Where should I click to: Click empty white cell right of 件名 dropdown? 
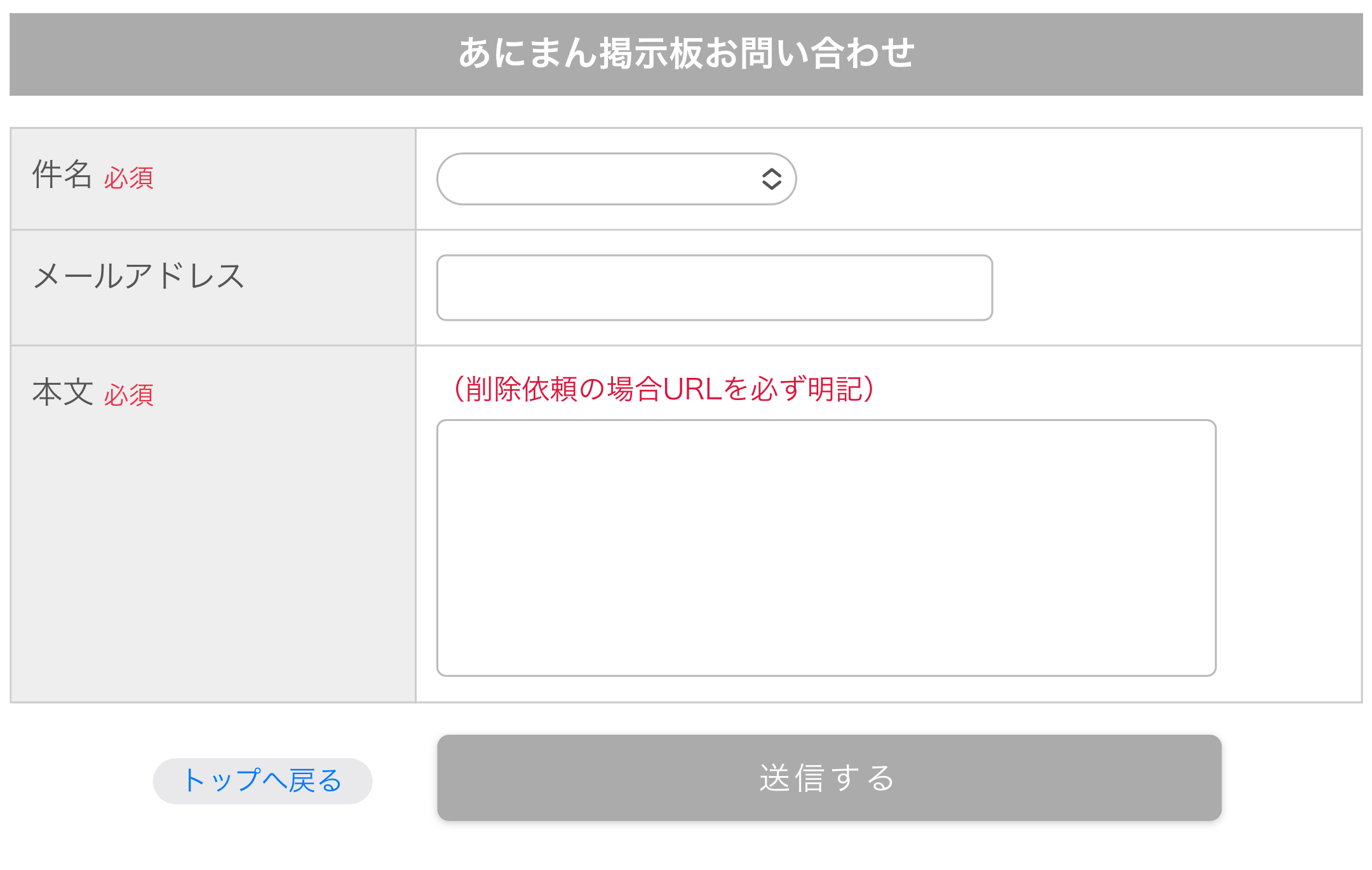[1080, 179]
